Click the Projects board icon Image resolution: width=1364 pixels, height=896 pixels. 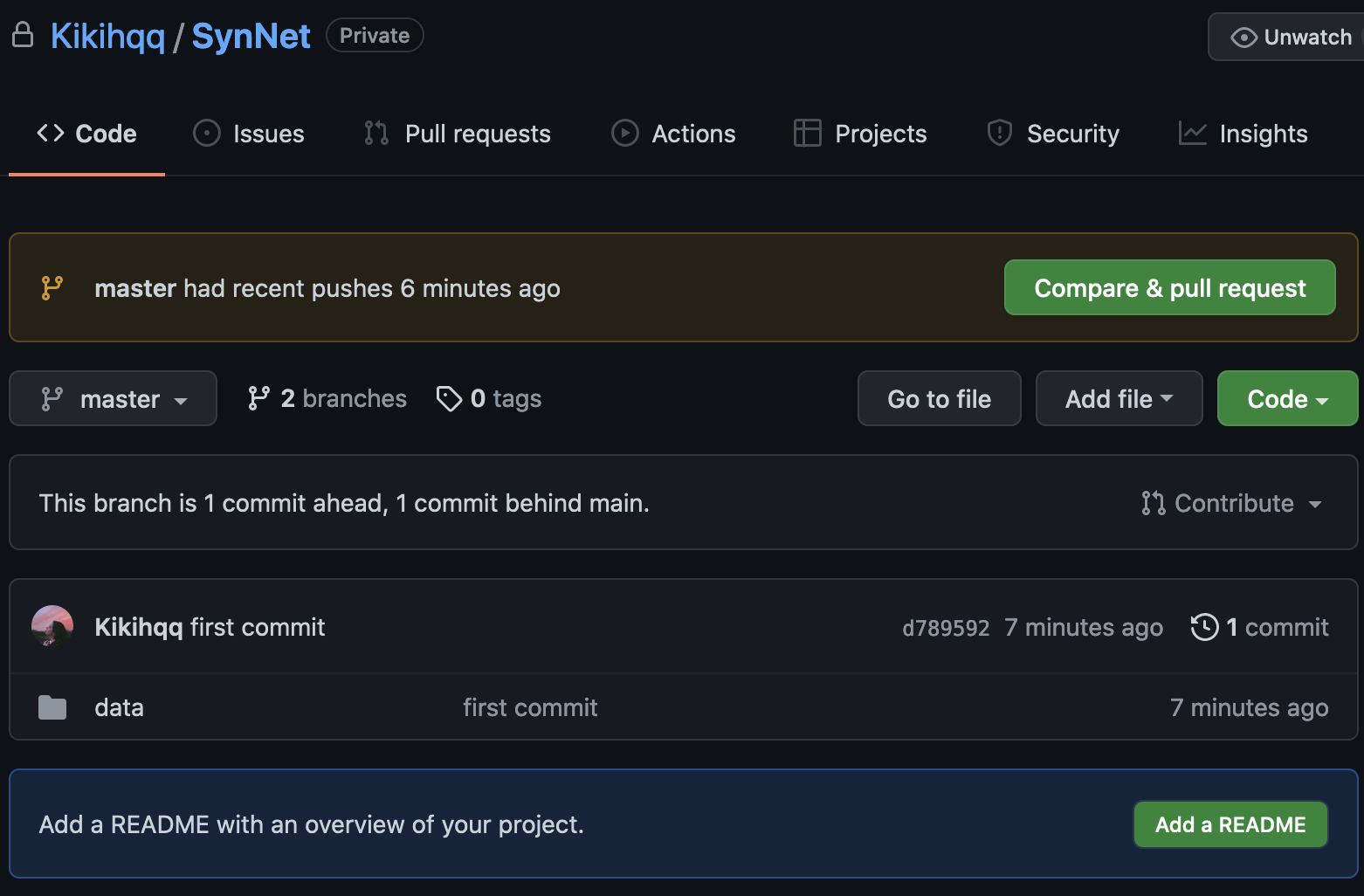point(808,133)
